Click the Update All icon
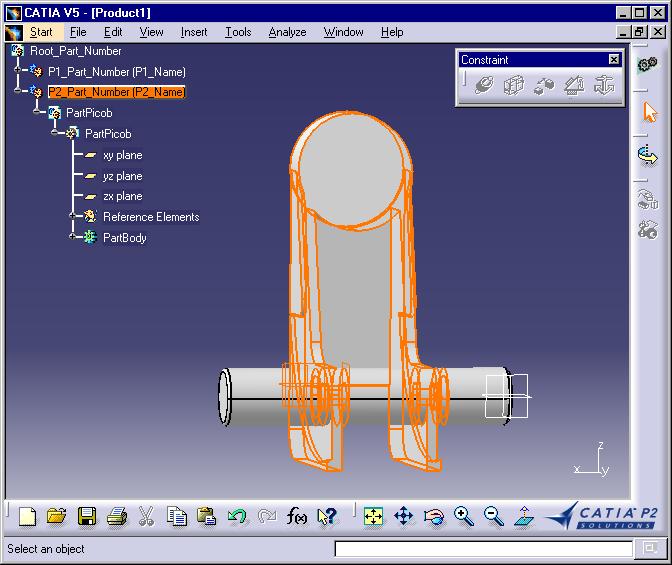This screenshot has width=672, height=565. coord(647,155)
